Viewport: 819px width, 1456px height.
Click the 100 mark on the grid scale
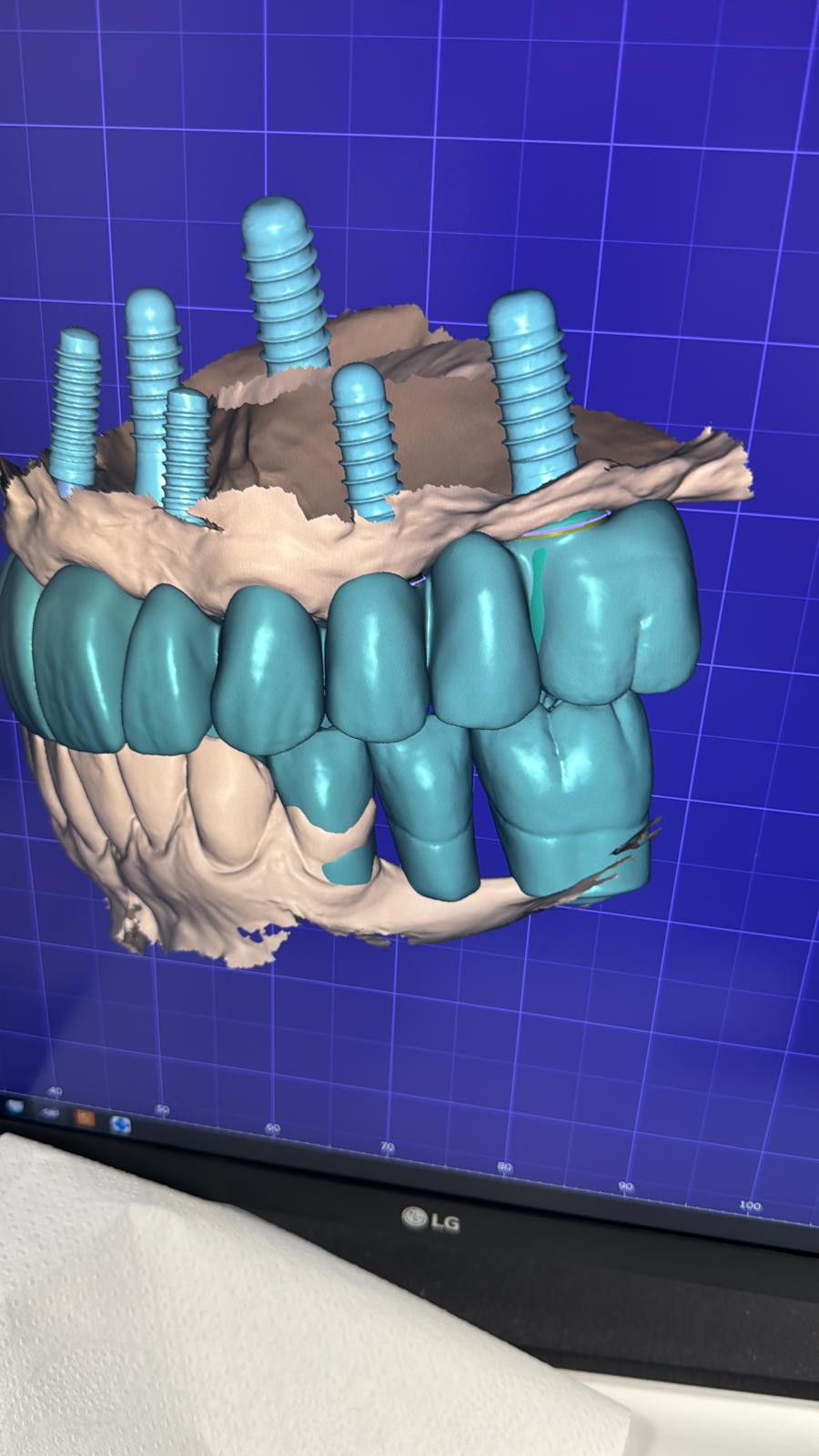[x=750, y=1206]
